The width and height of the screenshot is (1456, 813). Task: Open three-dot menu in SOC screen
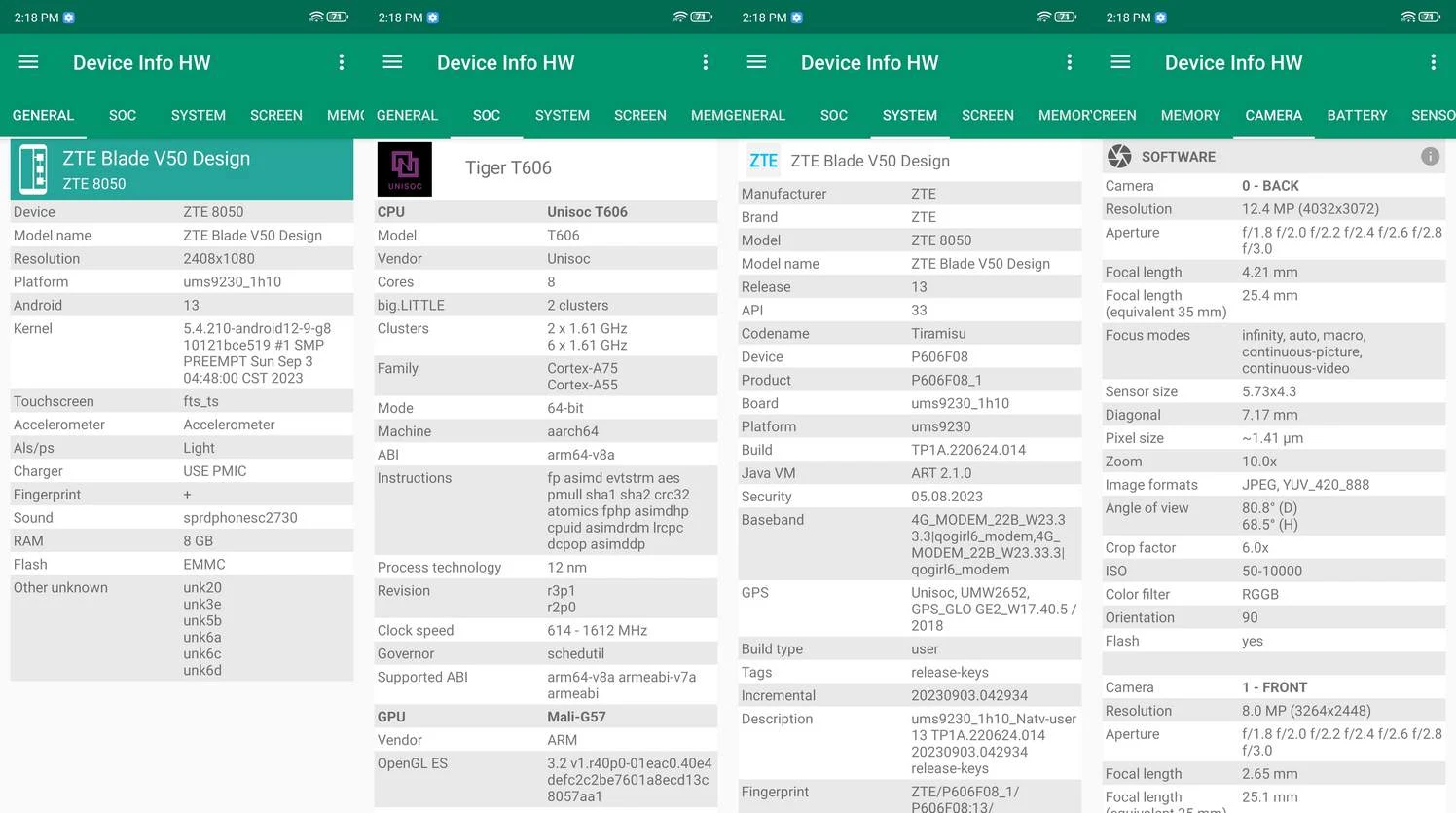pyautogui.click(x=705, y=62)
